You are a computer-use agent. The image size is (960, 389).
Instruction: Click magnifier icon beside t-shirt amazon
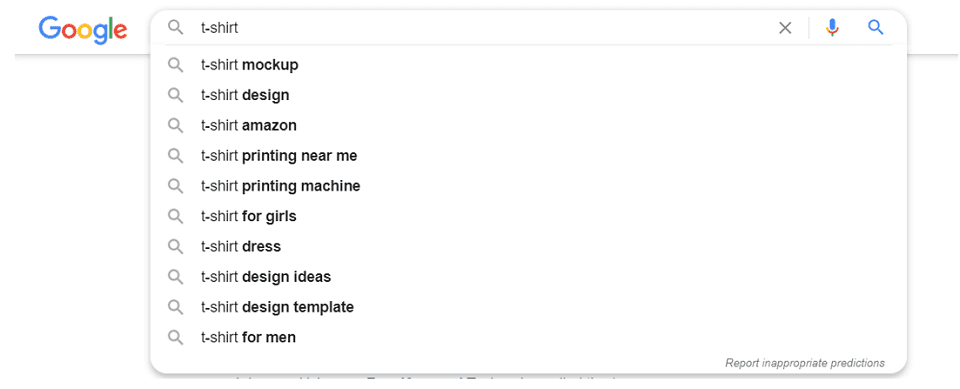point(176,126)
